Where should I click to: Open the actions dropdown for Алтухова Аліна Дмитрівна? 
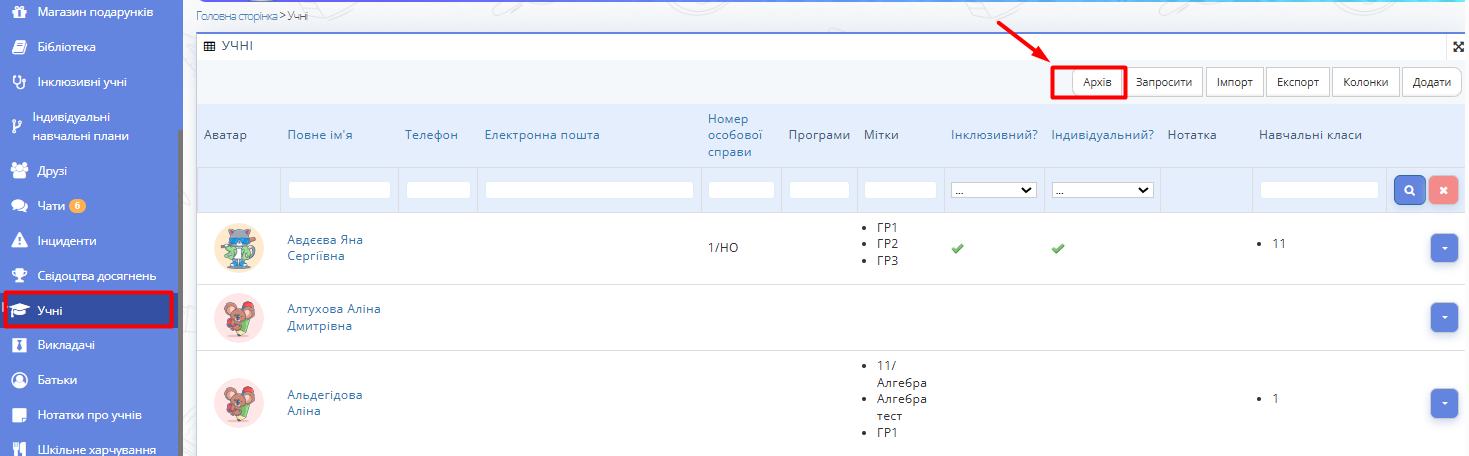pyautogui.click(x=1444, y=317)
